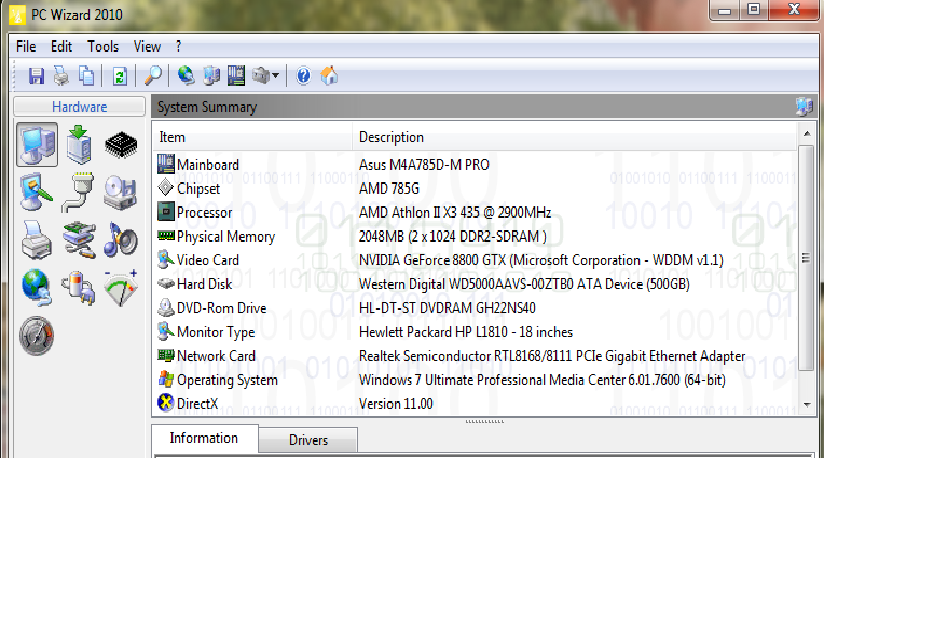Viewport: 925px width, 642px height.
Task: Click the Refresh toolbar icon
Action: click(x=120, y=76)
